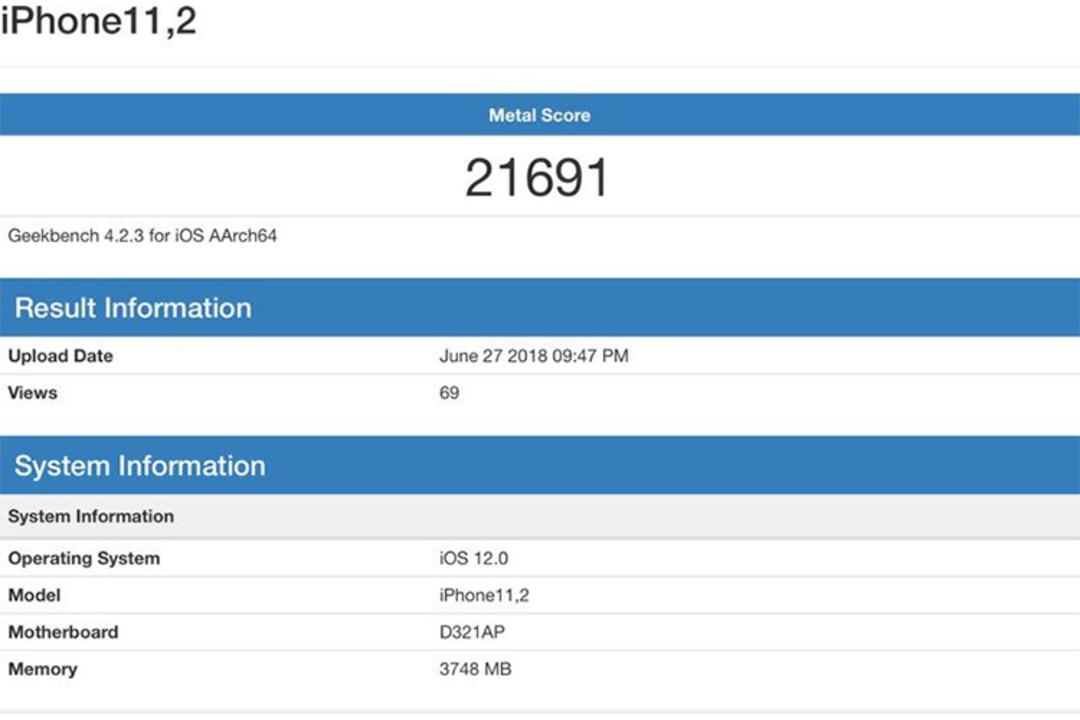Click the D321AP motherboard value

[472, 632]
